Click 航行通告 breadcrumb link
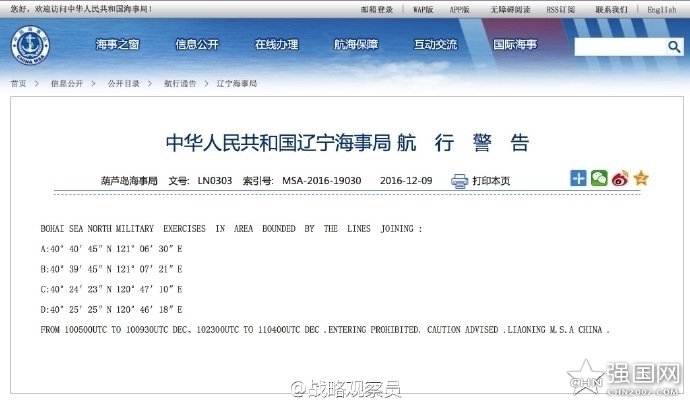Screen dimensions: 690x400 [180, 84]
